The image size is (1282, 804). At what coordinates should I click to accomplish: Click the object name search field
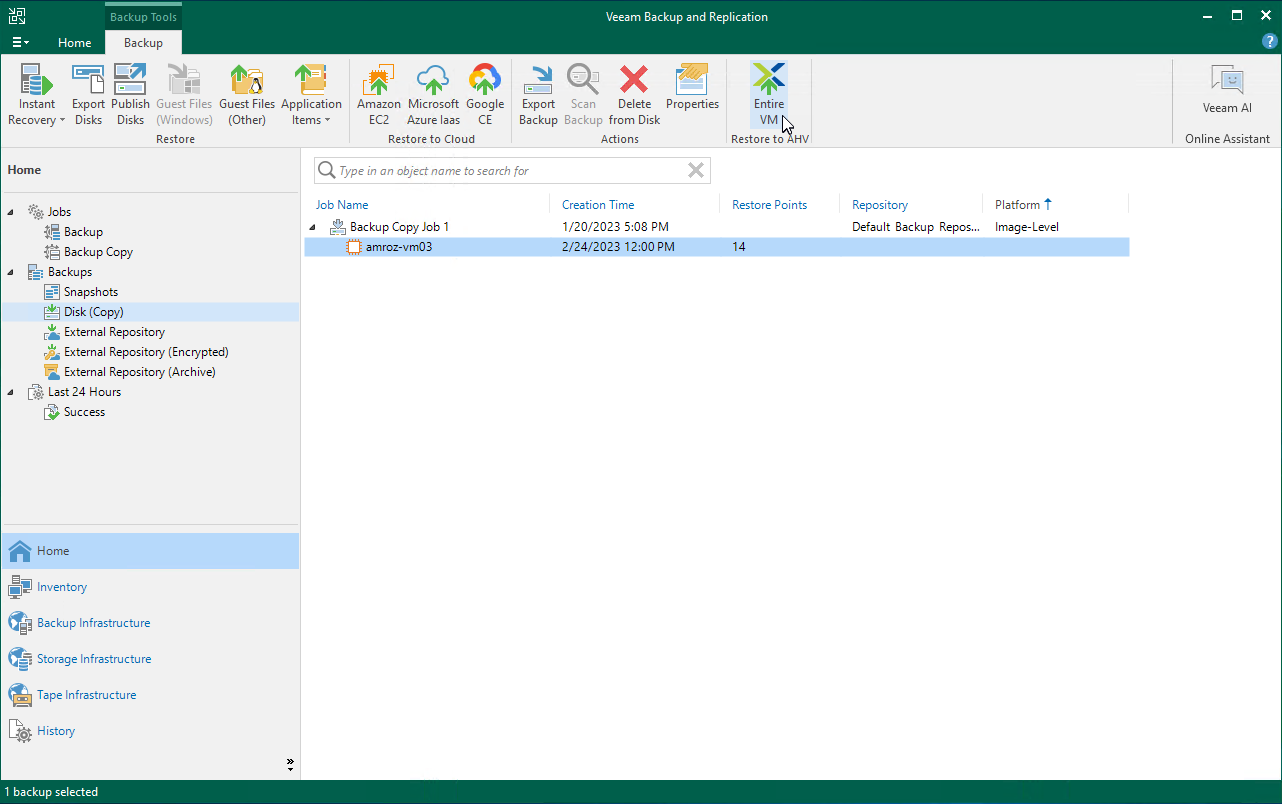click(510, 171)
